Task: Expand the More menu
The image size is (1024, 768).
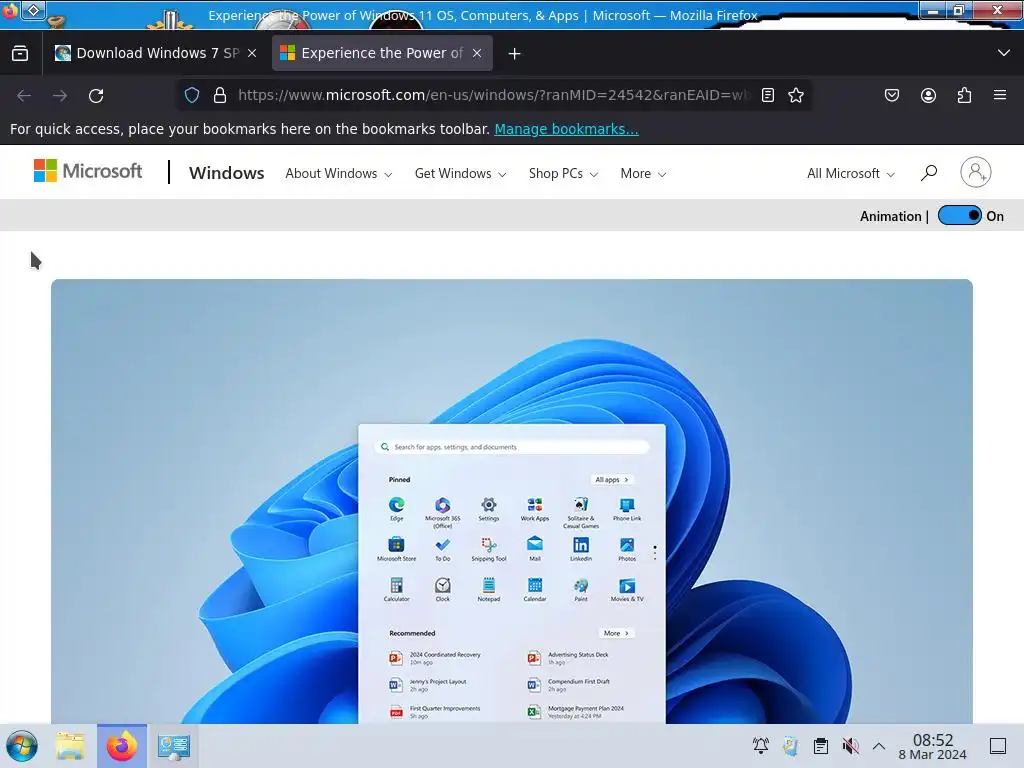Action: click(643, 174)
